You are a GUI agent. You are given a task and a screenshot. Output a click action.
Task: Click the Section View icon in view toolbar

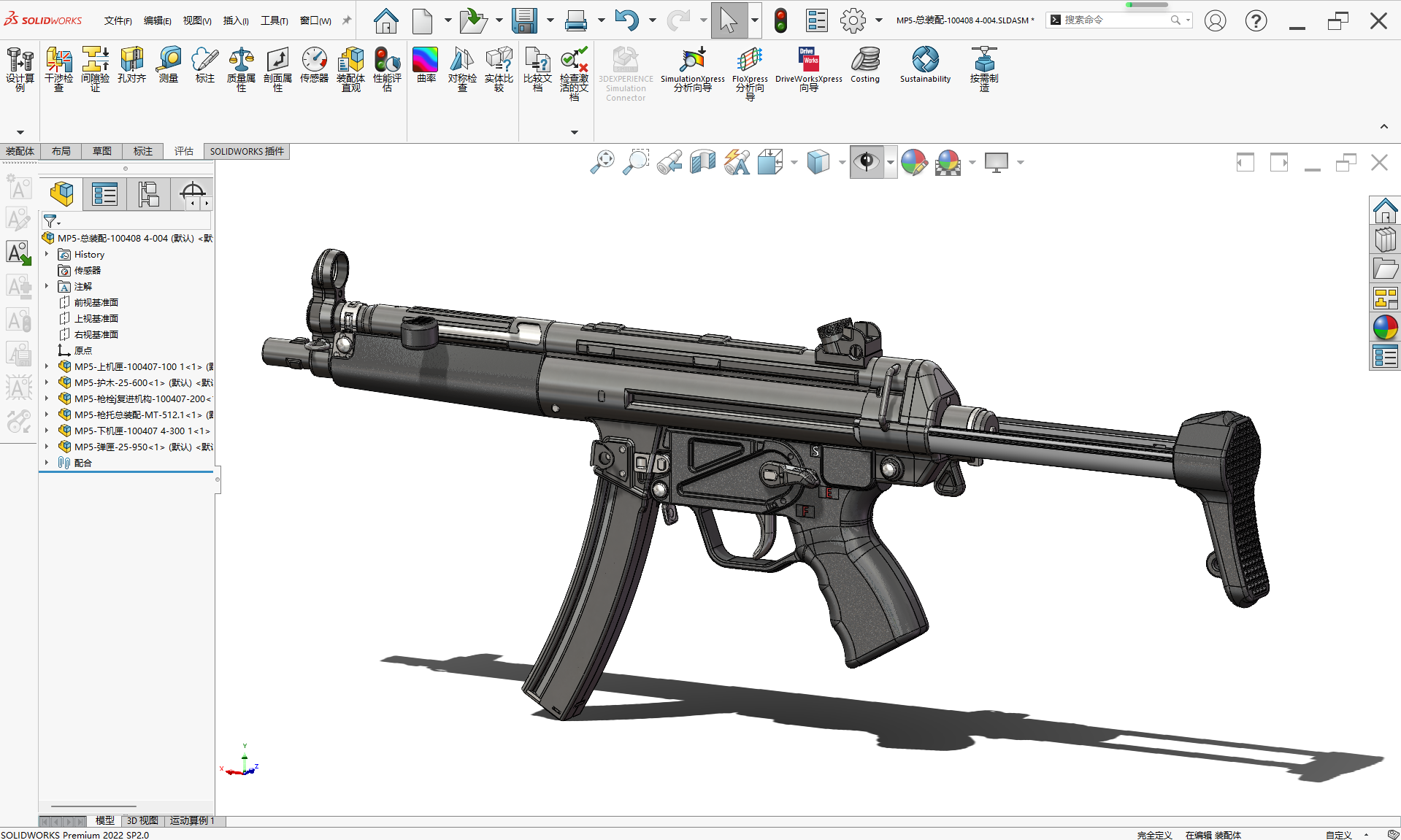click(x=702, y=162)
